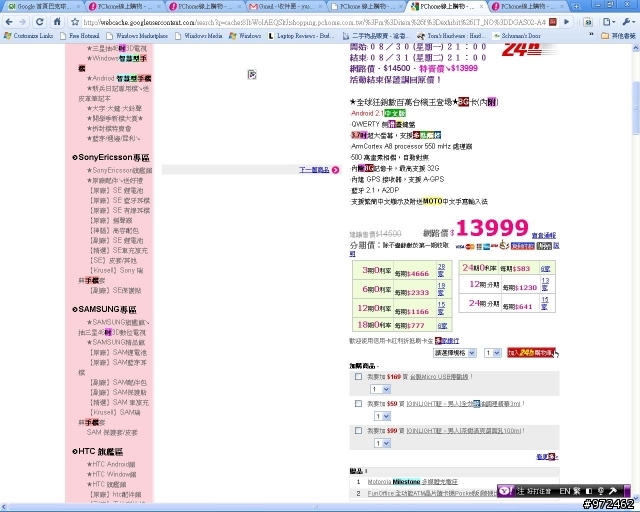Open ★Android 智慧型手機 sidebar link
640x512 pixels.
pos(119,78)
